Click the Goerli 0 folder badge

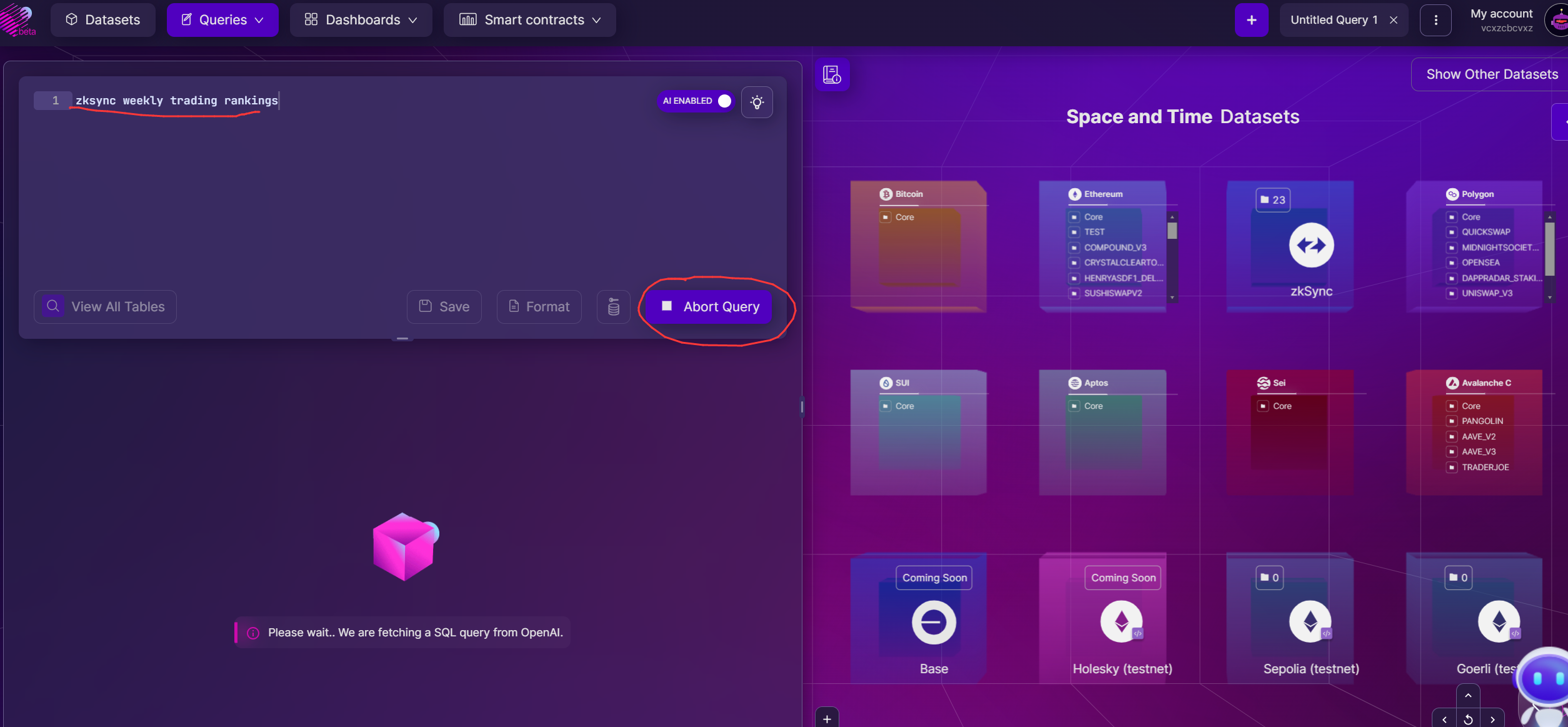(x=1457, y=578)
